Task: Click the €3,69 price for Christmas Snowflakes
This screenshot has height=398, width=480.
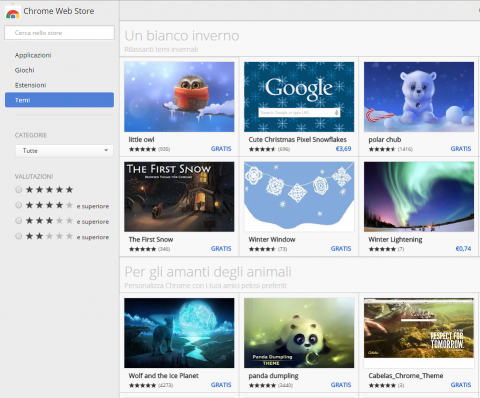Action: tap(343, 149)
